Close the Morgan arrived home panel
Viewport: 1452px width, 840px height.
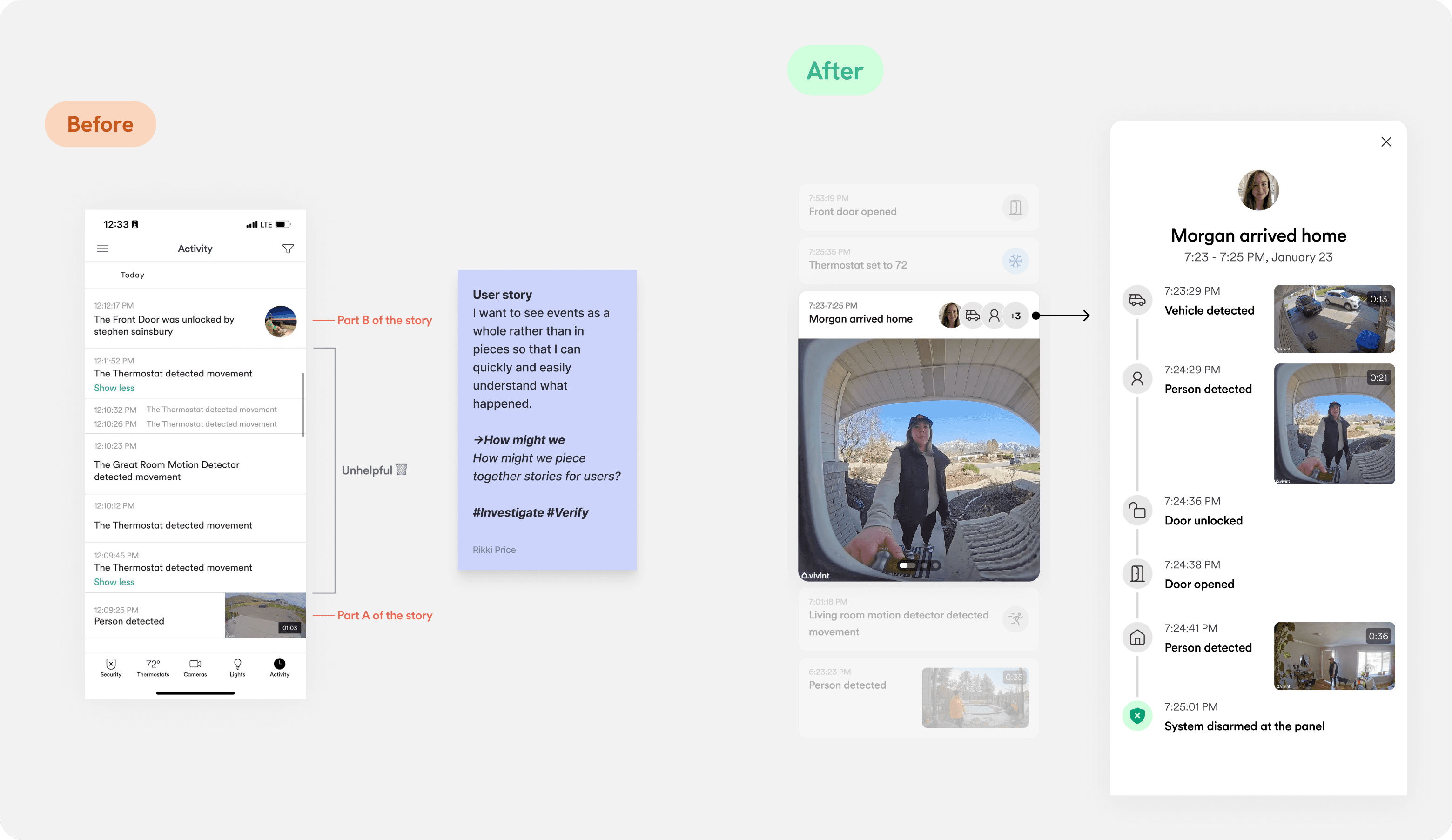point(1386,142)
